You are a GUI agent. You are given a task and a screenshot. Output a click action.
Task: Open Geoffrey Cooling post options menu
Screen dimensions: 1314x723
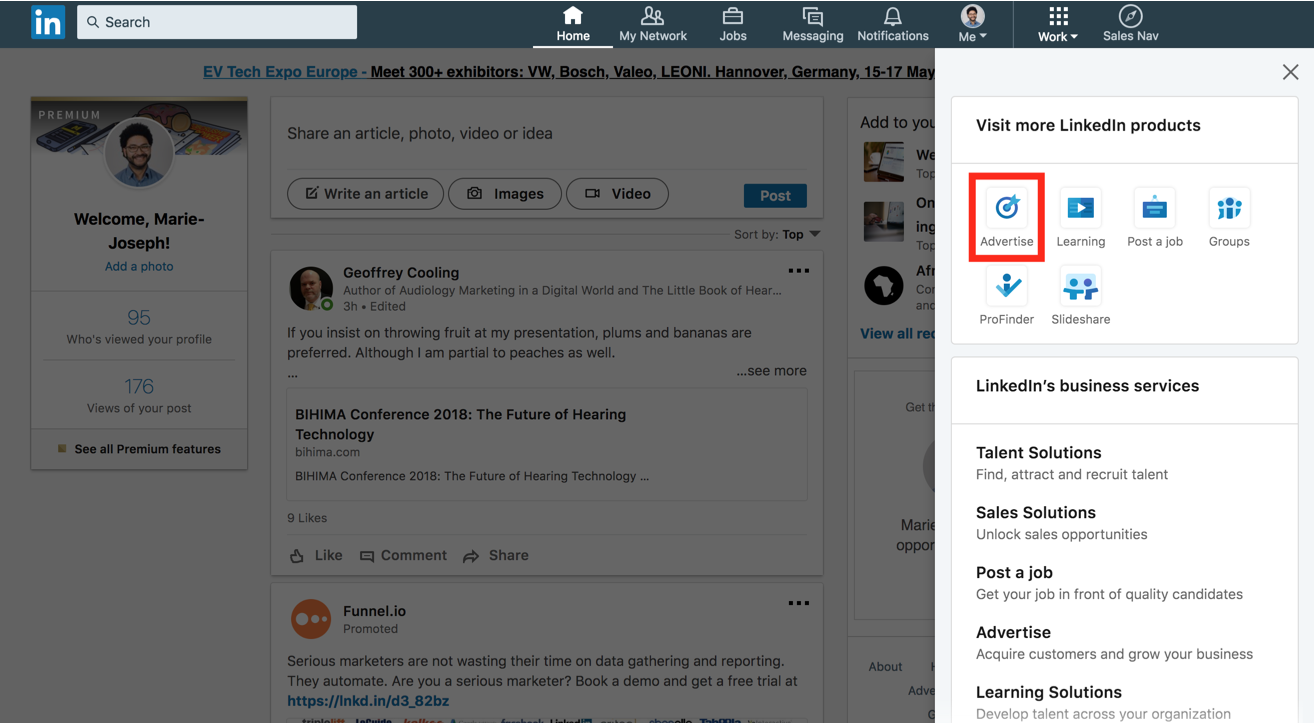click(x=798, y=271)
